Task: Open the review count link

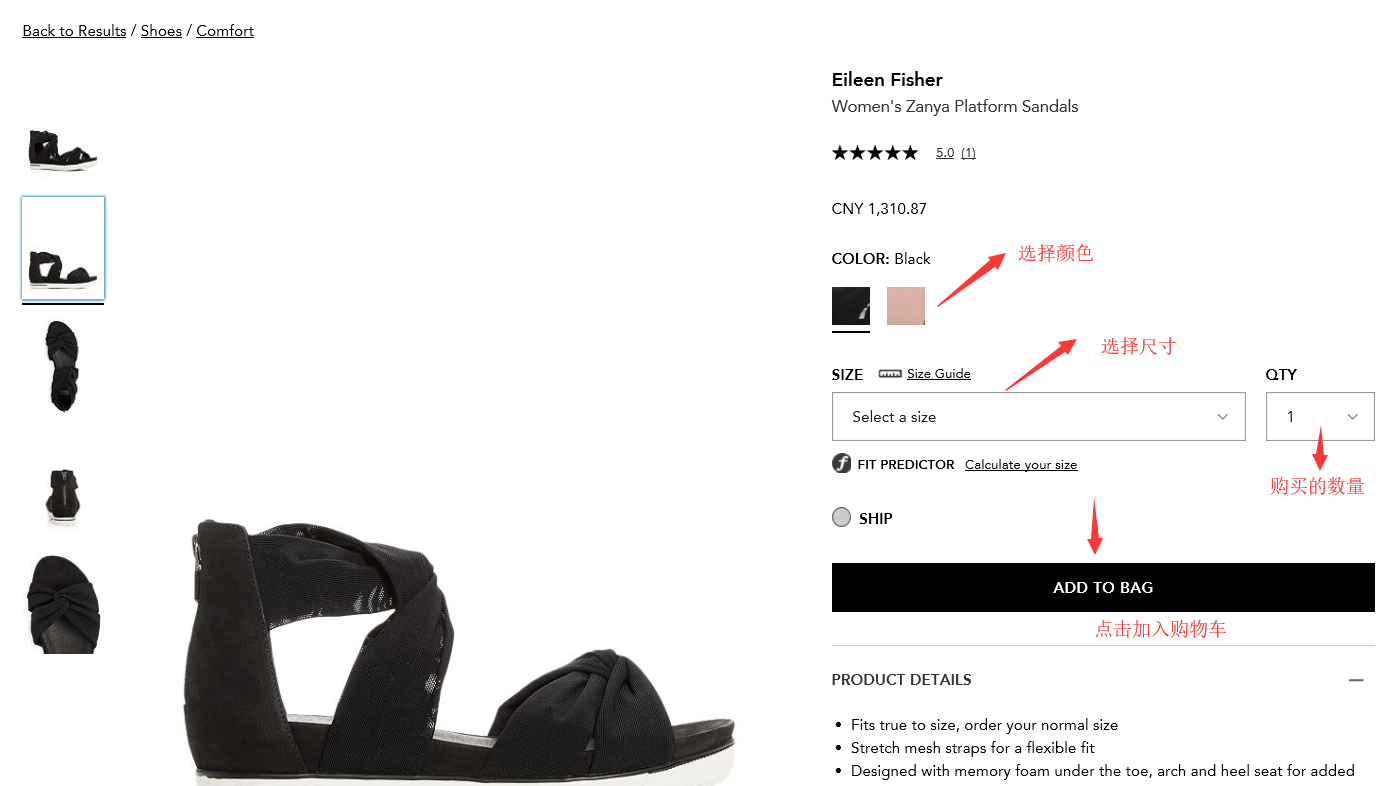Action: (x=968, y=153)
